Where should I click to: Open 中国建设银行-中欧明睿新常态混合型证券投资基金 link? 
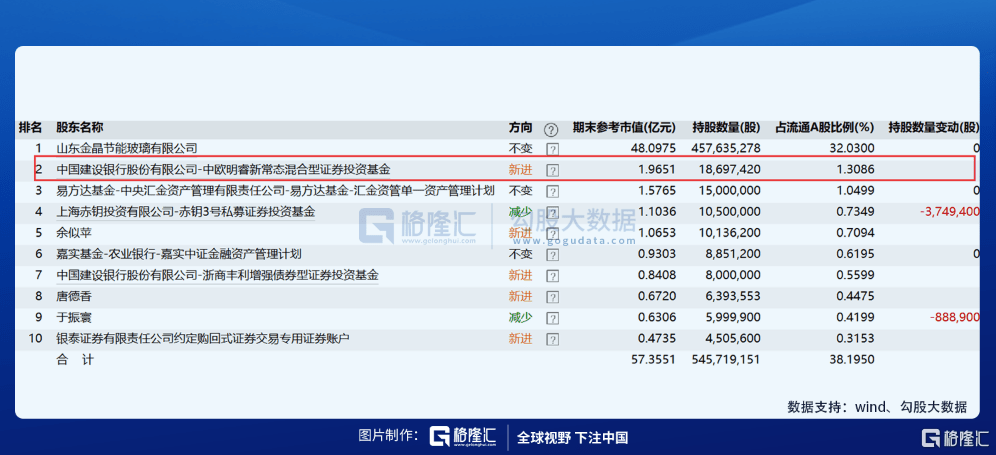223,170
